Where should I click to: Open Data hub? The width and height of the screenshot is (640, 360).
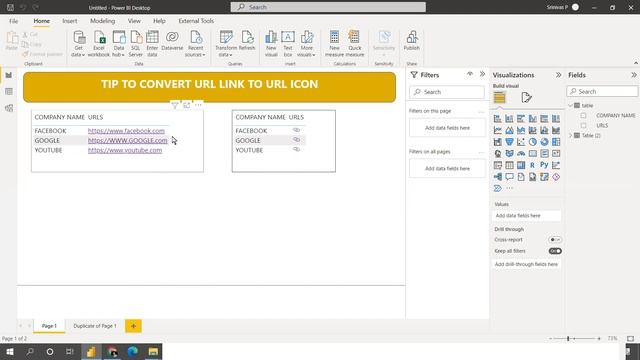coord(118,44)
